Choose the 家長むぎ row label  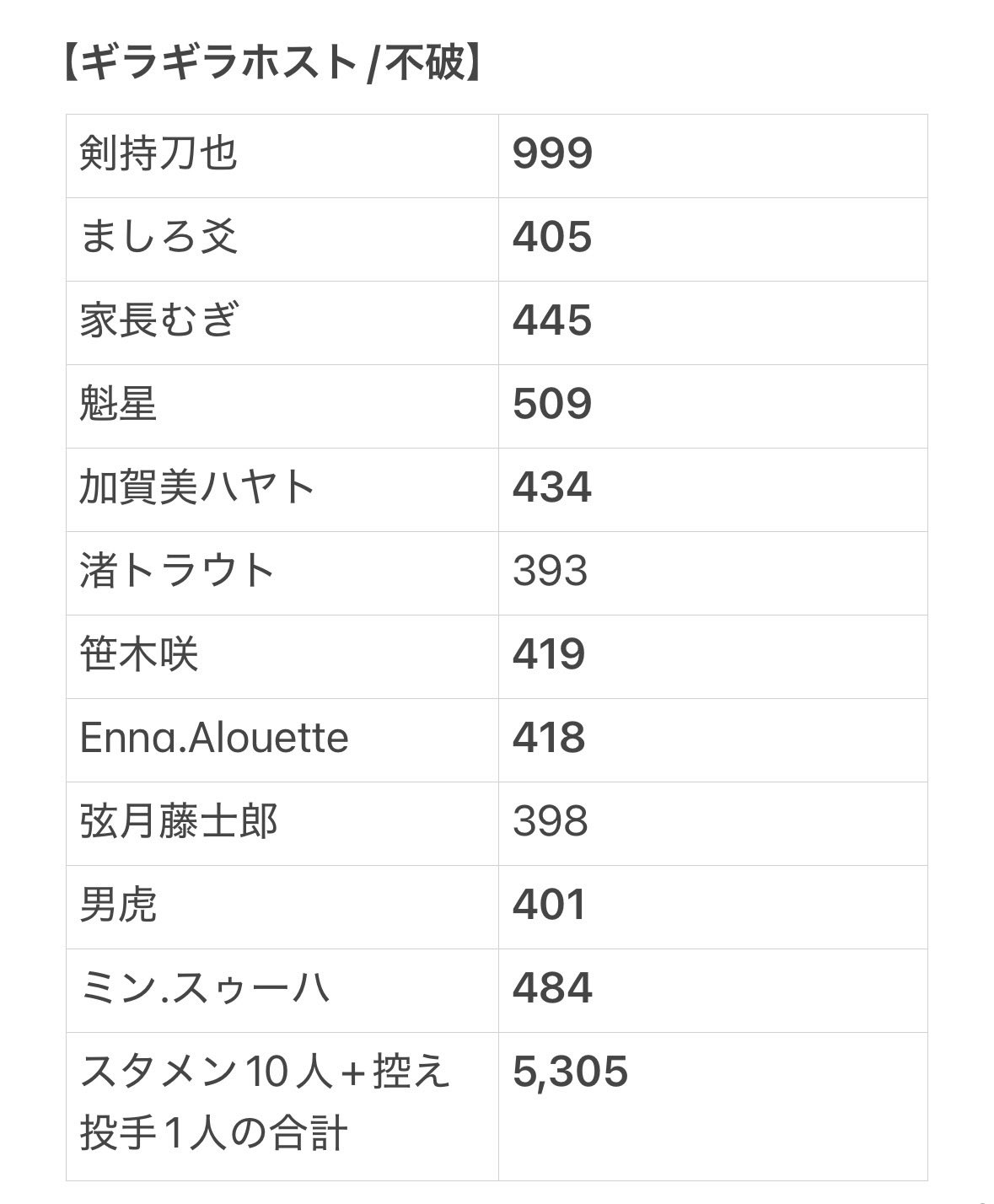point(282,323)
